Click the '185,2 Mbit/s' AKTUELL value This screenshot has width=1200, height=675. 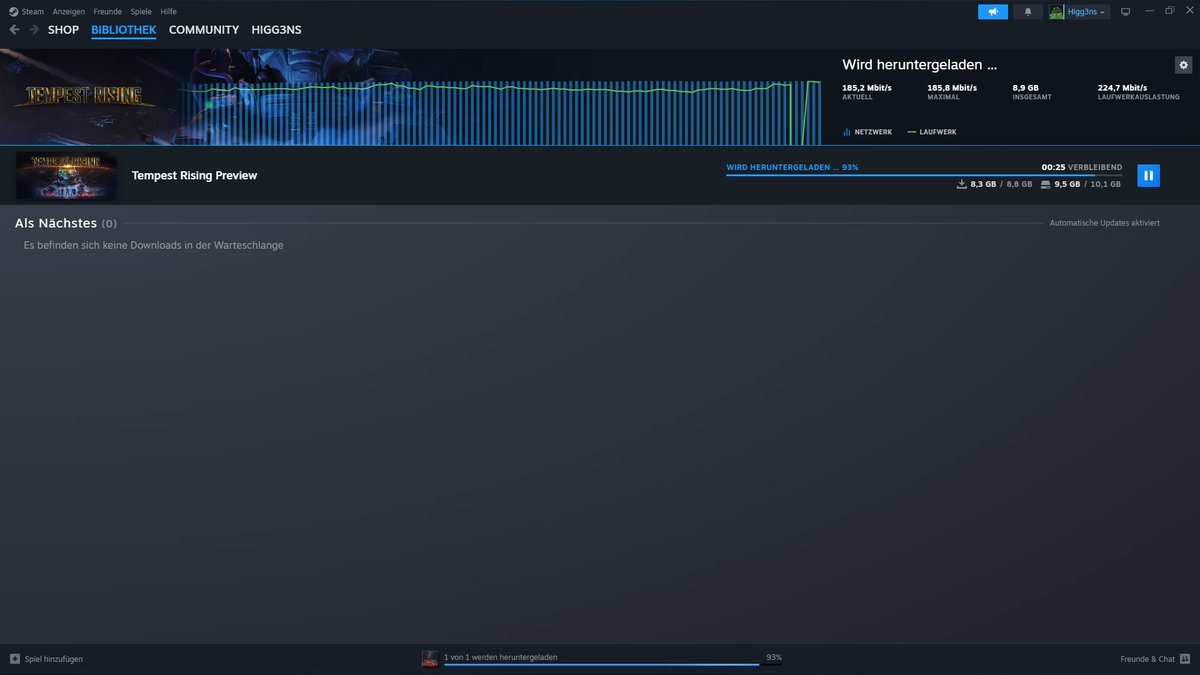coord(866,88)
